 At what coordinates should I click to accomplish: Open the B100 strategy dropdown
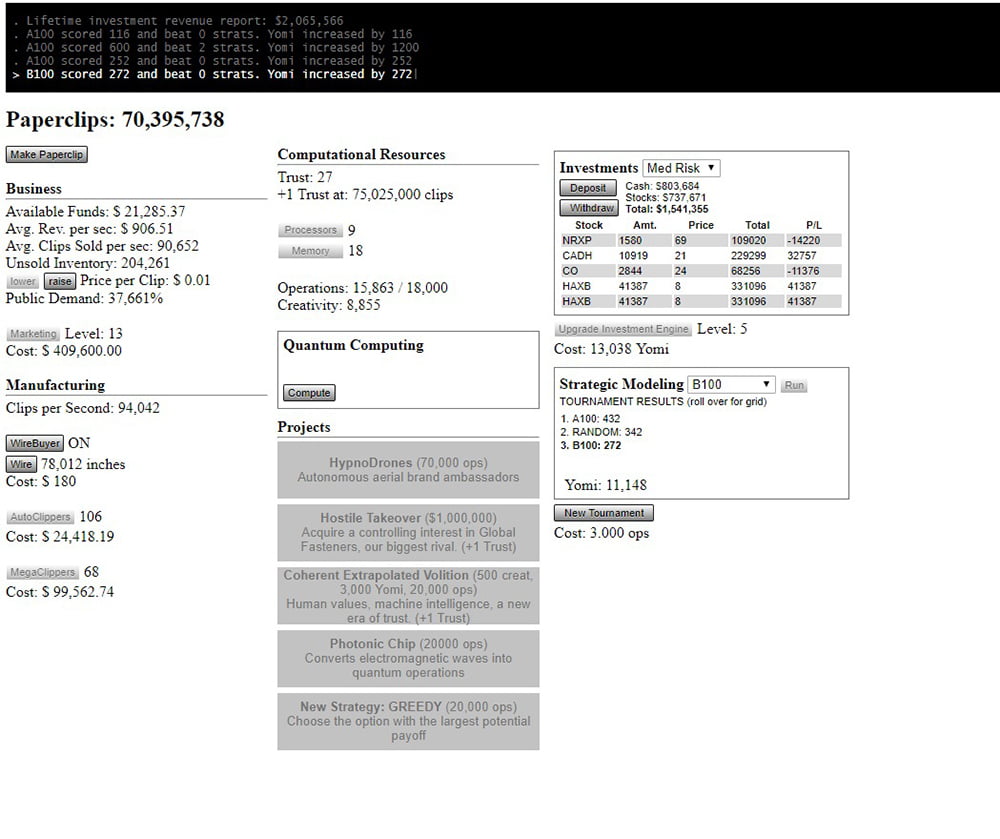pyautogui.click(x=731, y=385)
